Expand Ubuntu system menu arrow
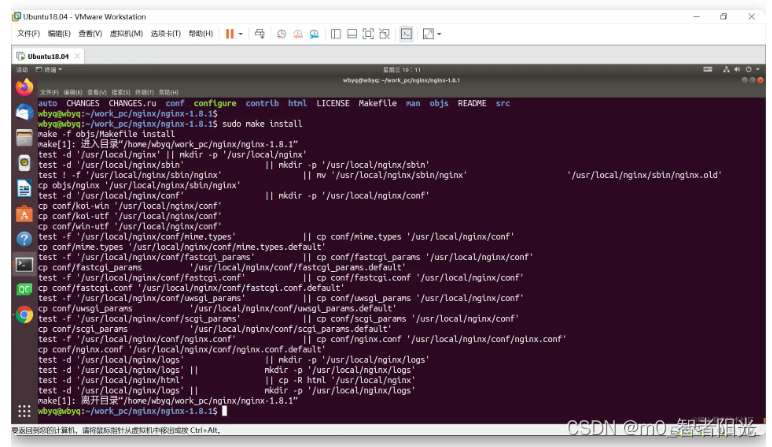The width and height of the screenshot is (772, 447). coord(758,69)
